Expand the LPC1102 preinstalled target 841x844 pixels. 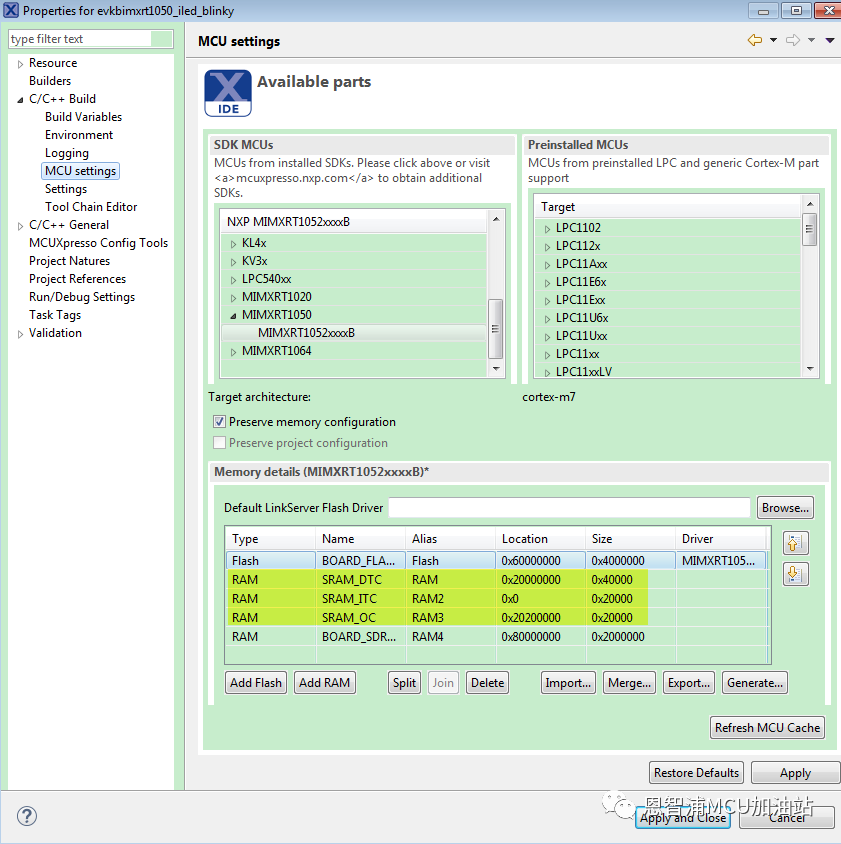tap(547, 229)
